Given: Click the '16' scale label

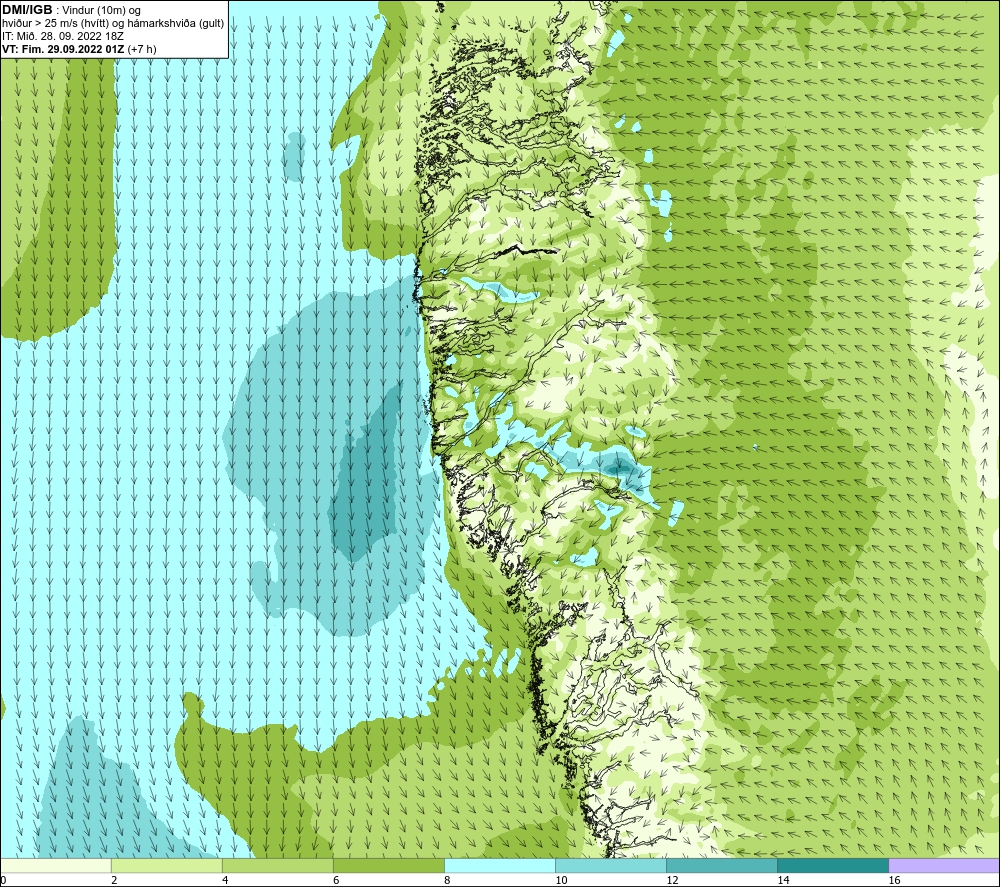Looking at the screenshot, I should (x=894, y=880).
